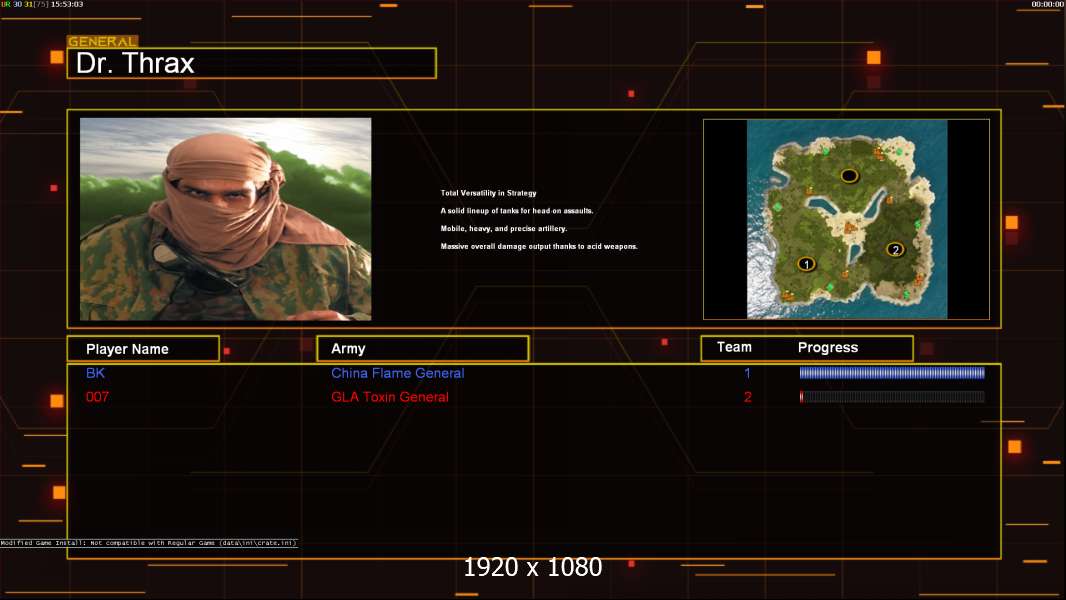Click start position marker 1 on map
Screen dimensions: 1066x600
coord(806,264)
